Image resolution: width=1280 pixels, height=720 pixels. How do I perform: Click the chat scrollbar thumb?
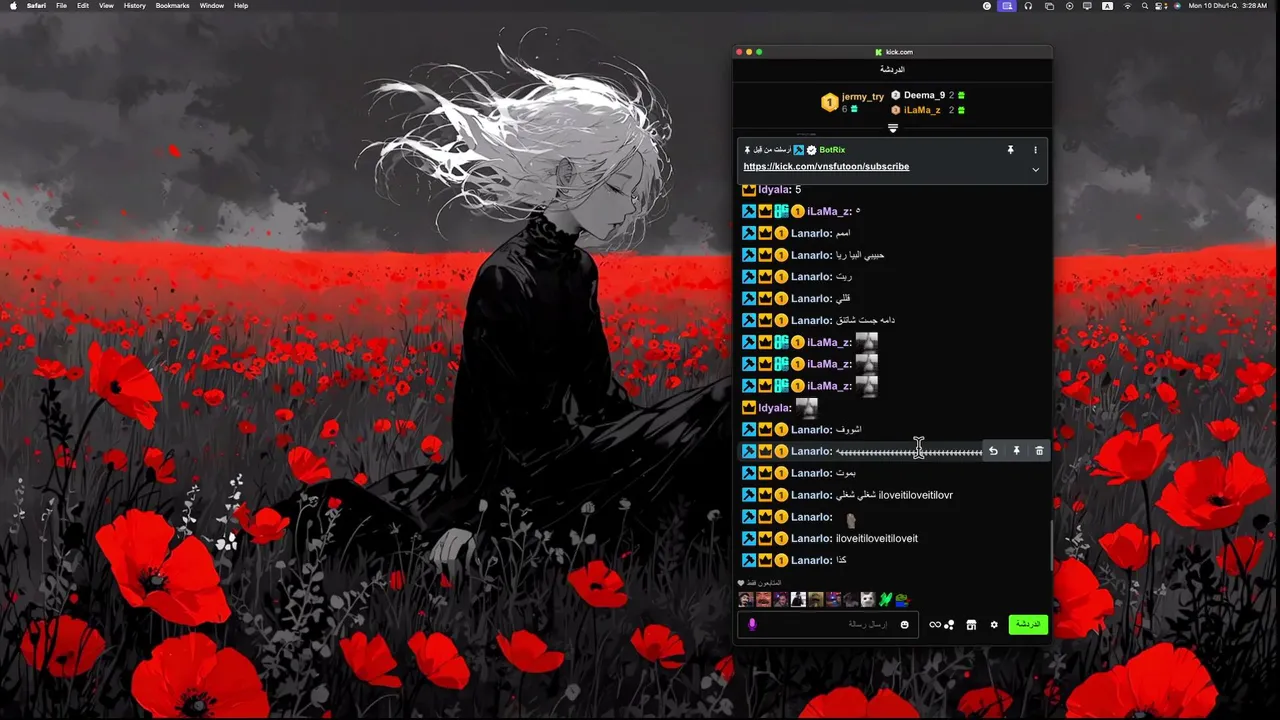[1050, 545]
